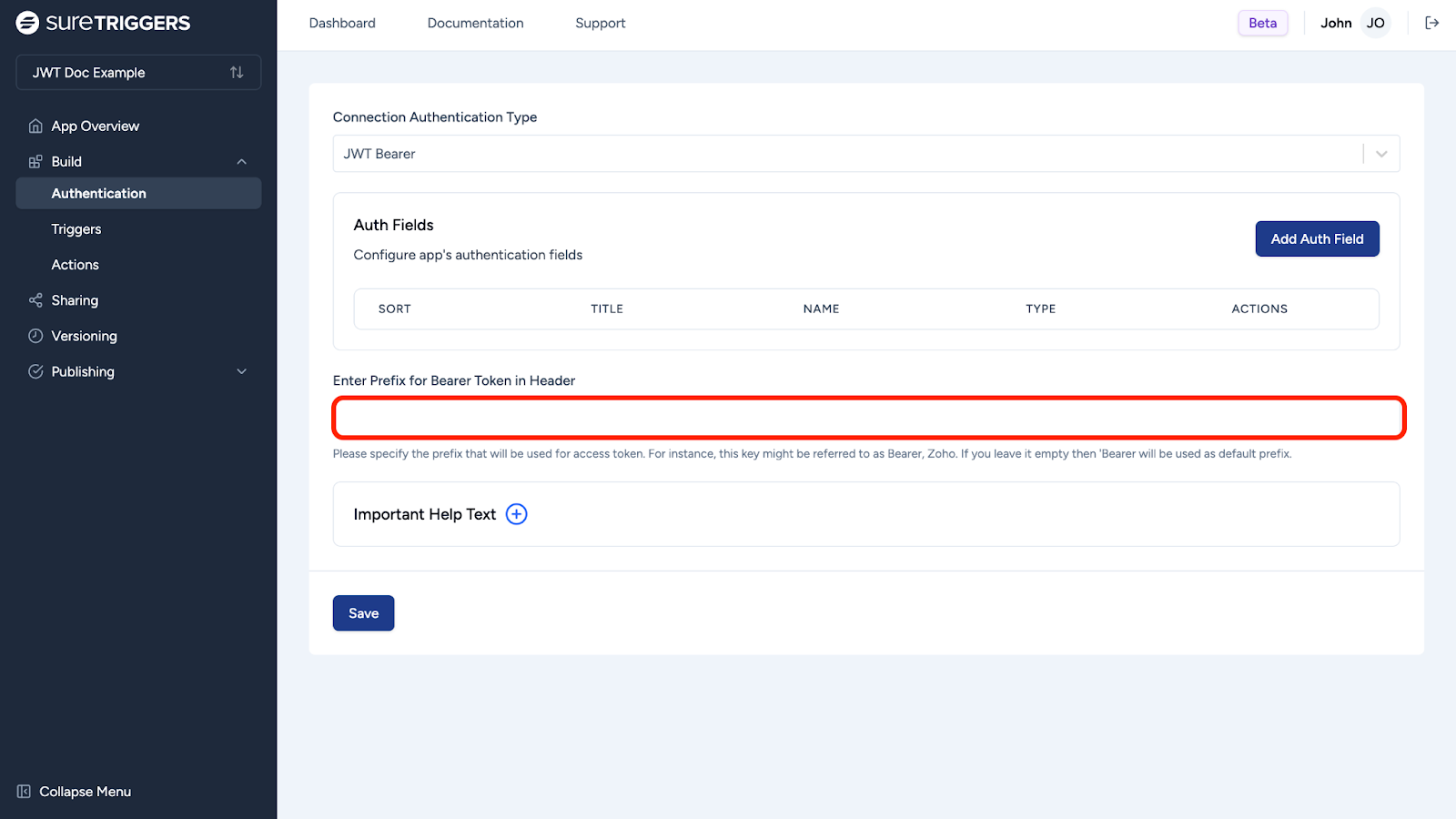Collapse the Build section chevron
Viewport: 1456px width, 819px height.
pos(242,162)
